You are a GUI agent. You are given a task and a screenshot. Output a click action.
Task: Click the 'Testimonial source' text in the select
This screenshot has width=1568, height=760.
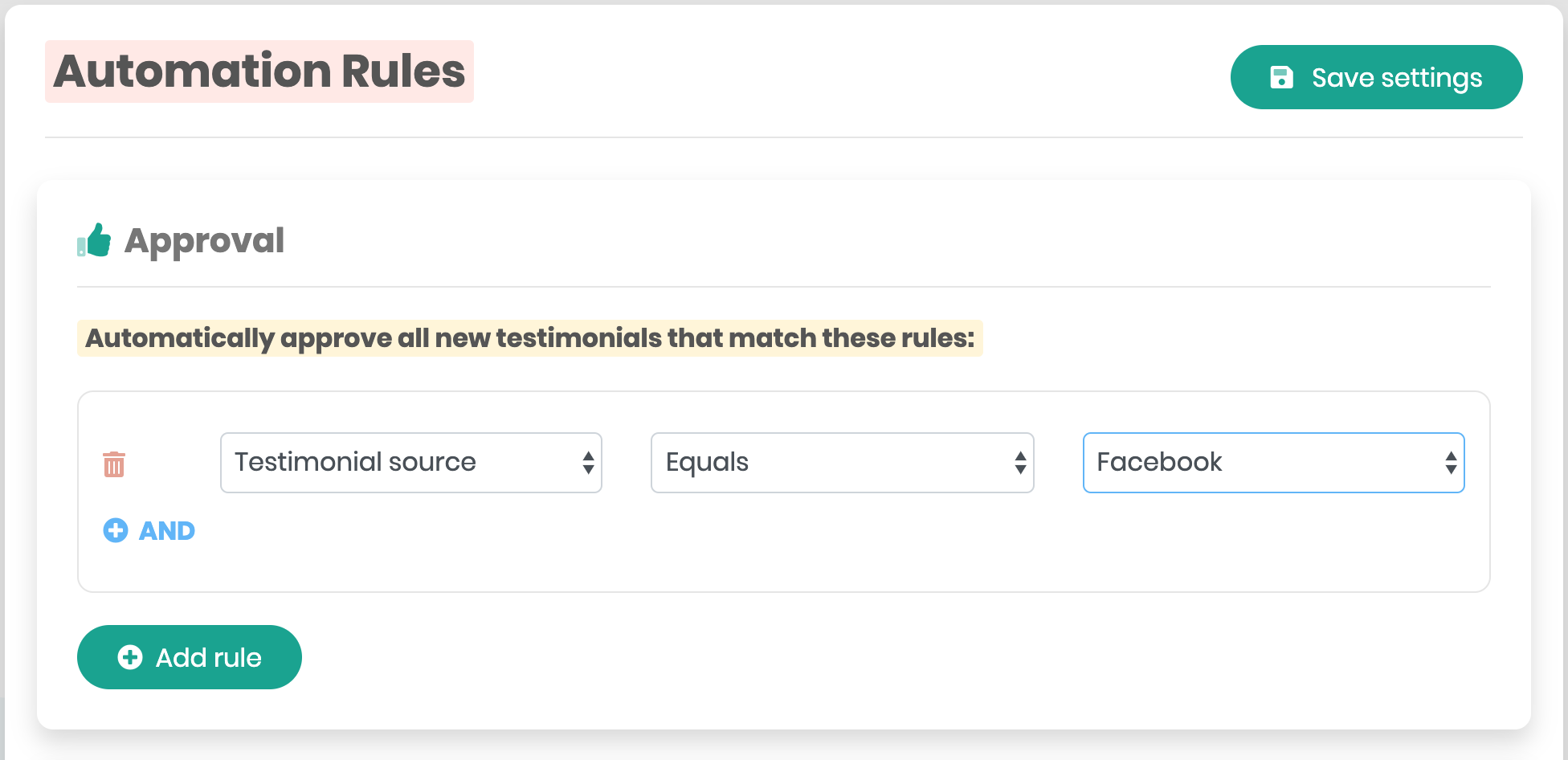coord(355,462)
